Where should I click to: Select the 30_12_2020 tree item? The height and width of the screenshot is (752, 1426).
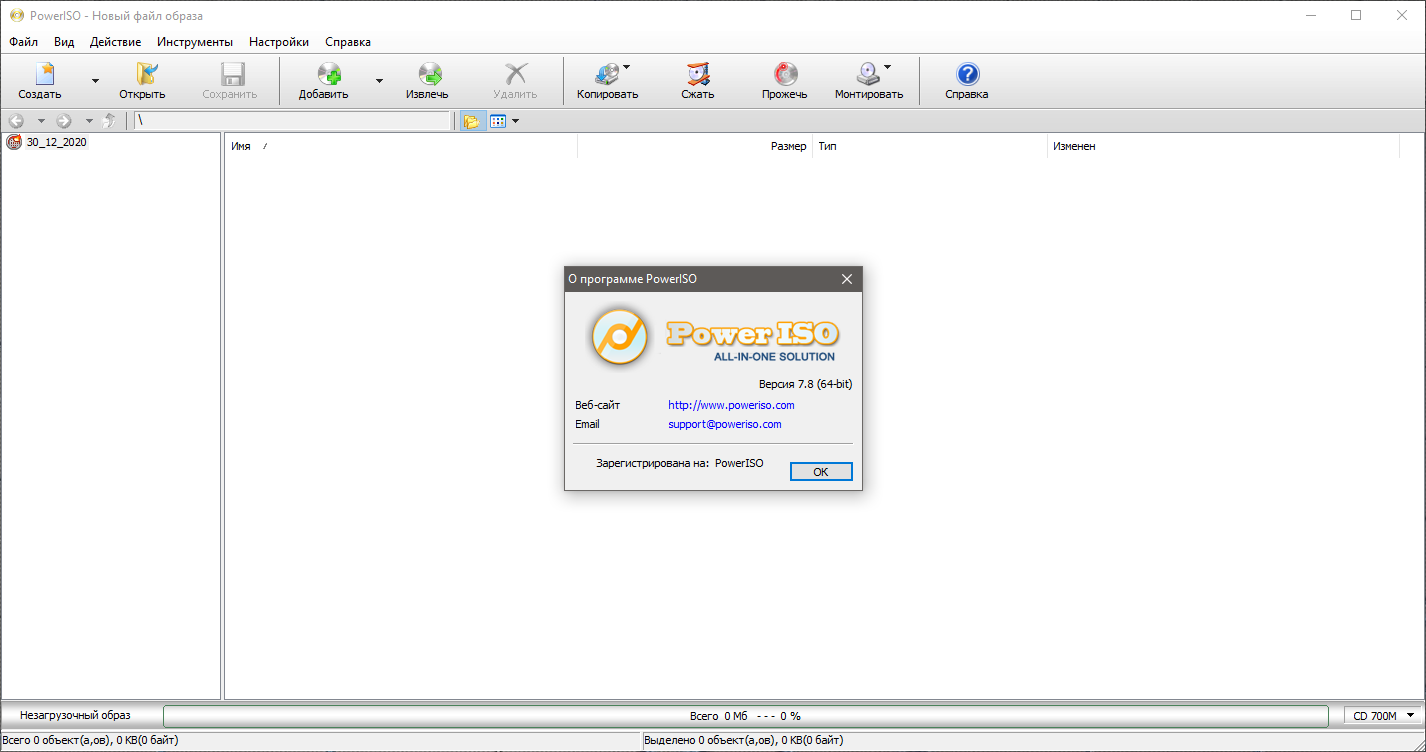(x=56, y=142)
